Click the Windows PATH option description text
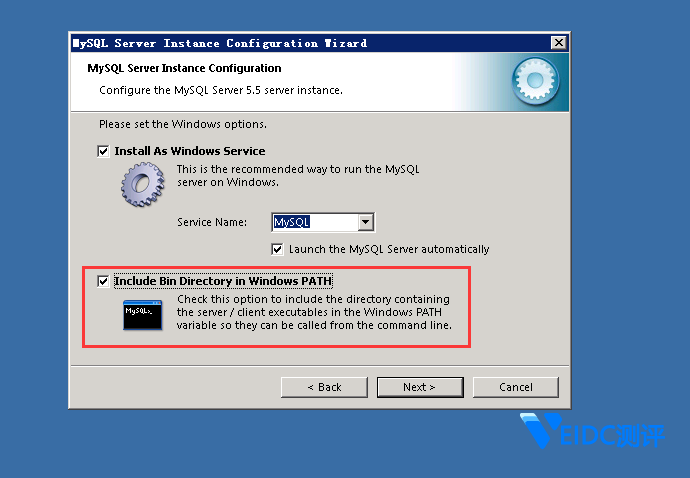 point(314,312)
